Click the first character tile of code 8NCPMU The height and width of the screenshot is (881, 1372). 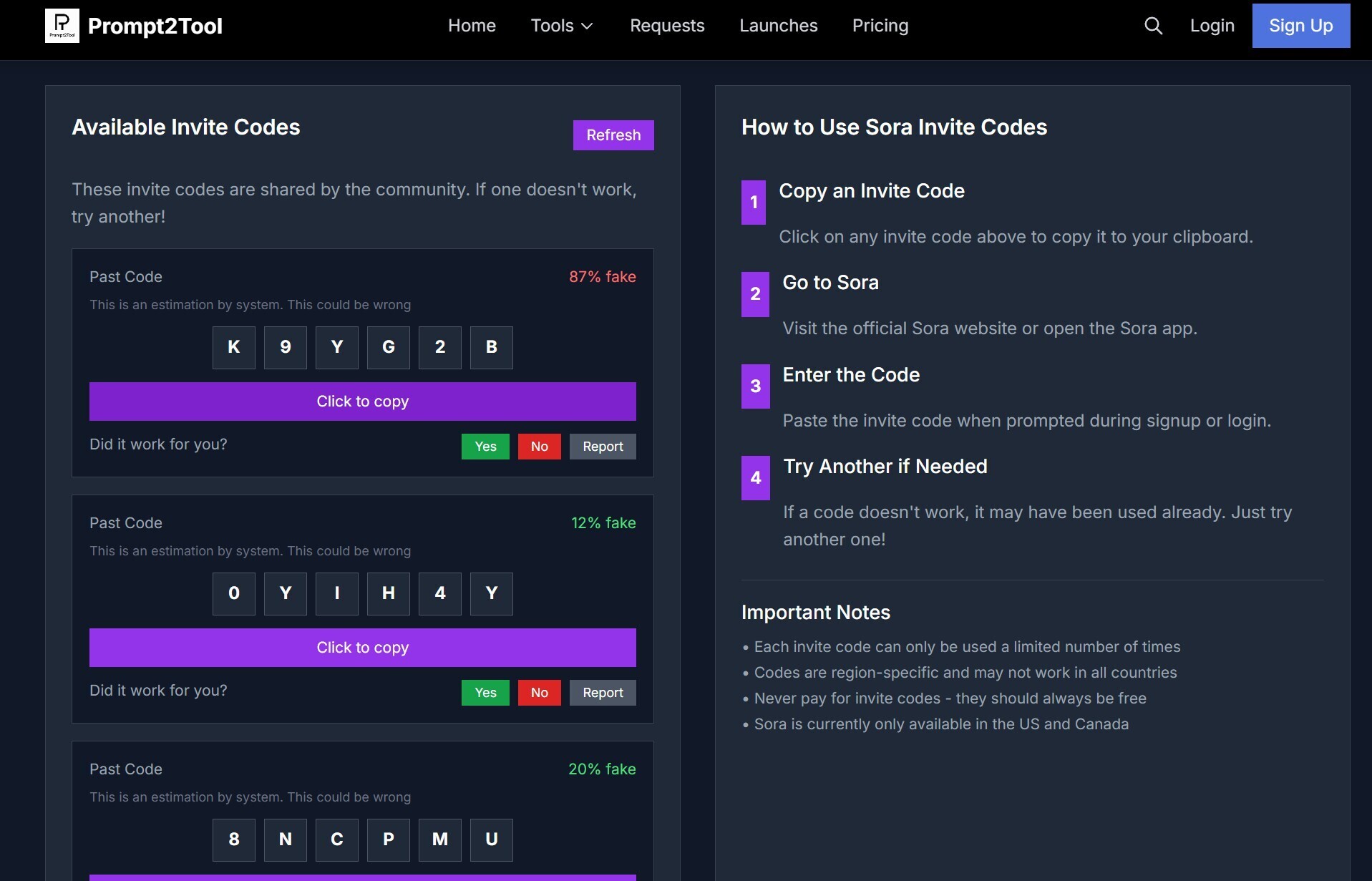pyautogui.click(x=234, y=839)
